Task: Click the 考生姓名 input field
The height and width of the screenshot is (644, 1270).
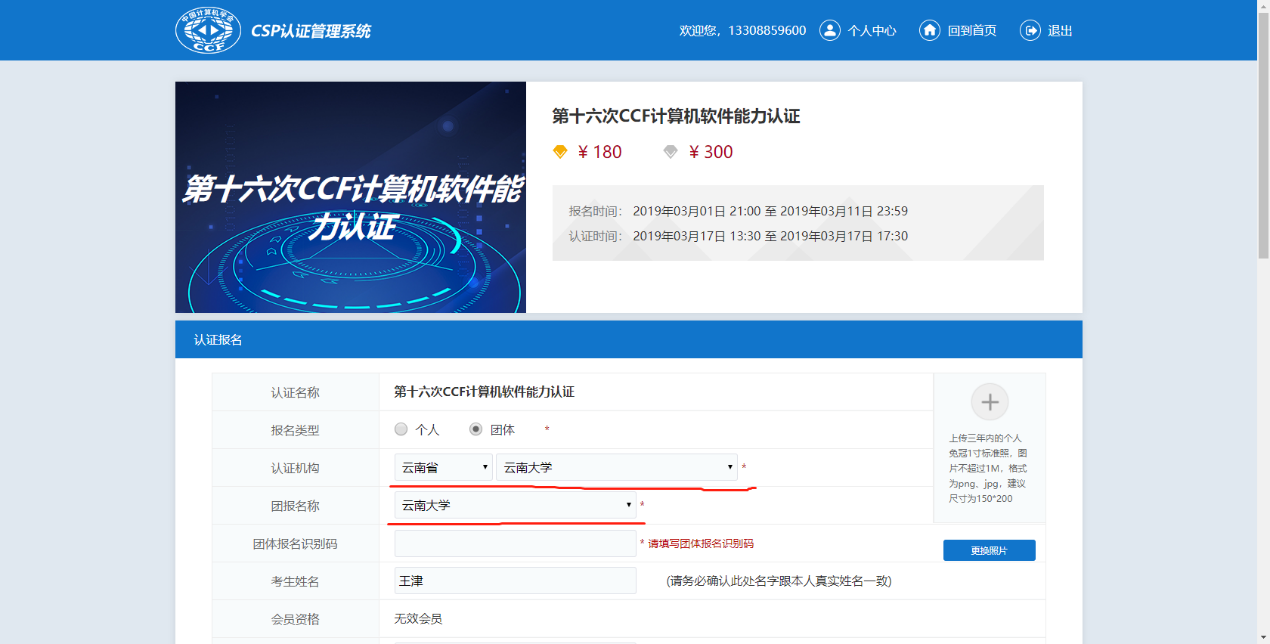Action: click(515, 581)
